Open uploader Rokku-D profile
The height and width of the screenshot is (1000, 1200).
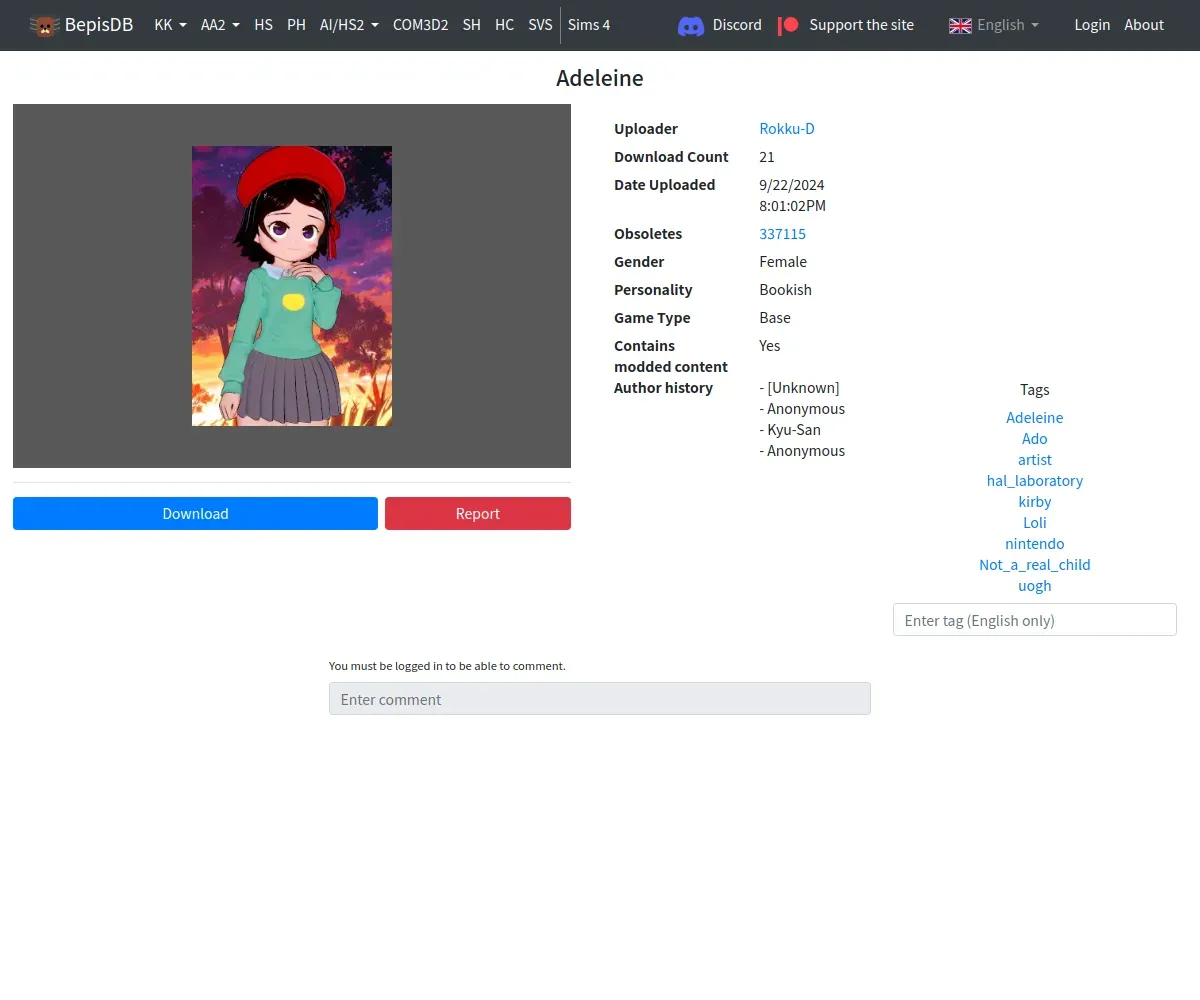click(x=787, y=128)
